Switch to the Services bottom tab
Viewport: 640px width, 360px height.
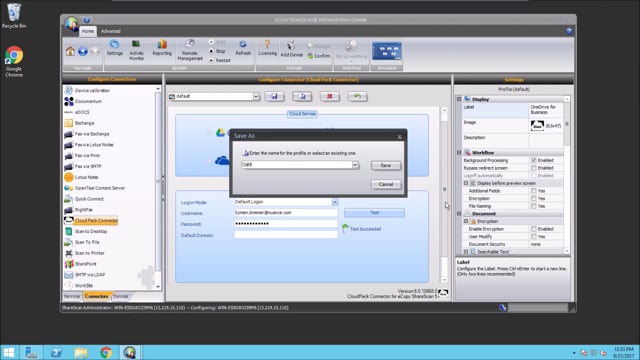click(x=72, y=296)
